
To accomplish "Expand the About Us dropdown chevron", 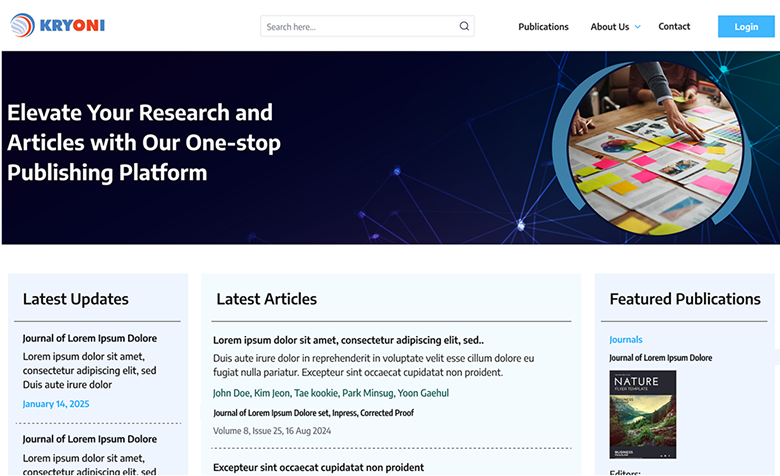I will (x=637, y=27).
